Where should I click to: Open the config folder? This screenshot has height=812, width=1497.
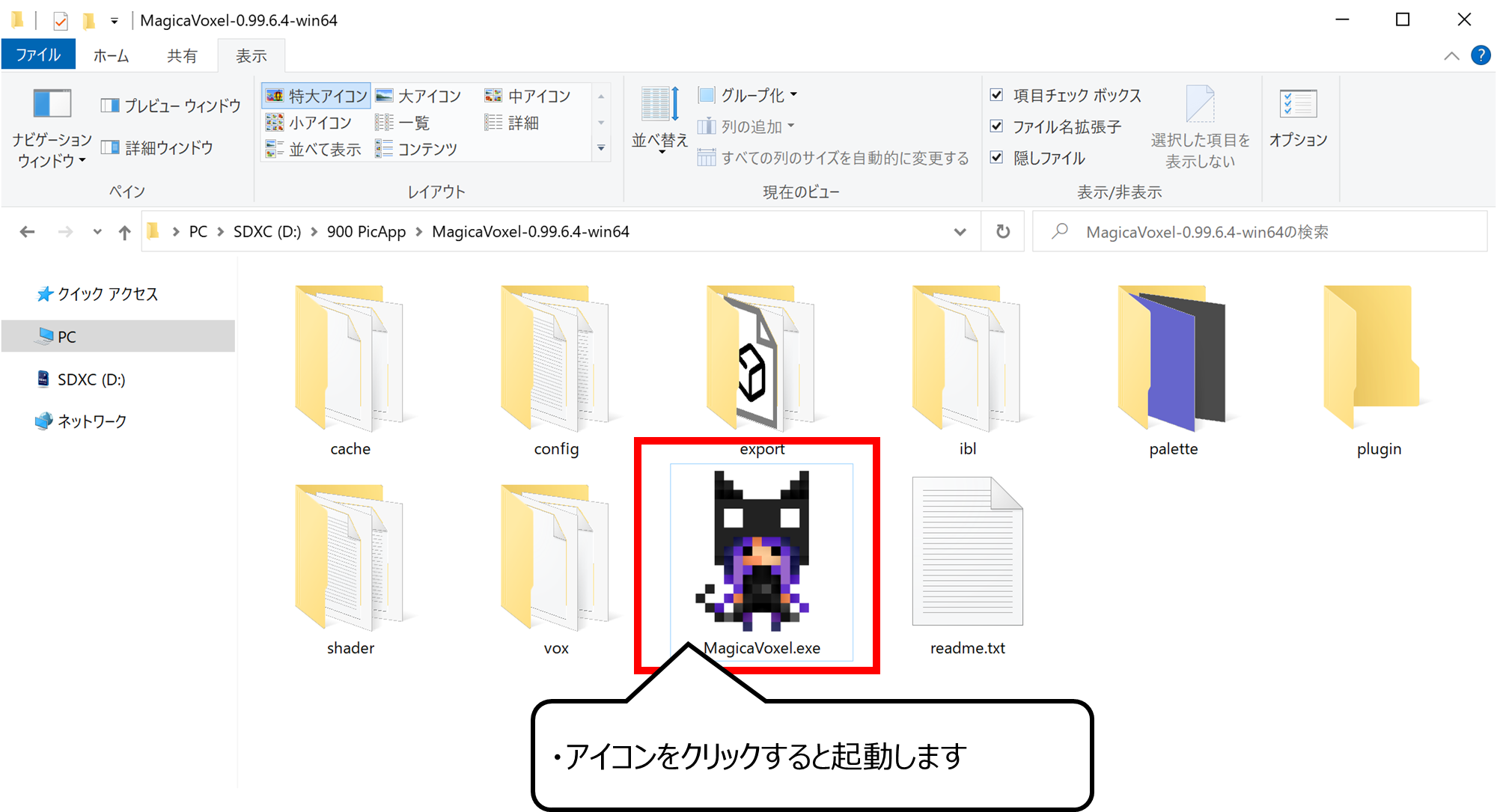tap(556, 370)
